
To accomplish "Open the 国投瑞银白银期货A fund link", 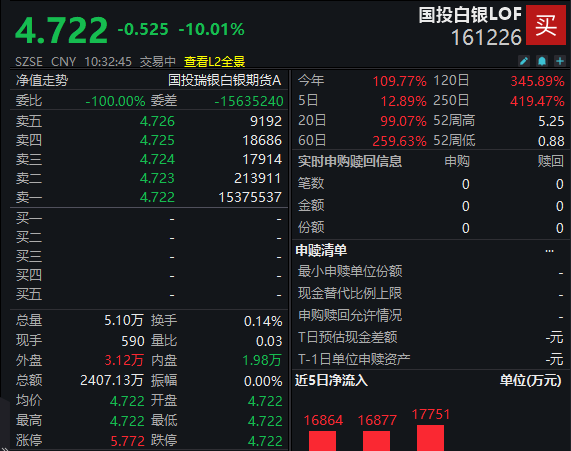I will click(224, 81).
